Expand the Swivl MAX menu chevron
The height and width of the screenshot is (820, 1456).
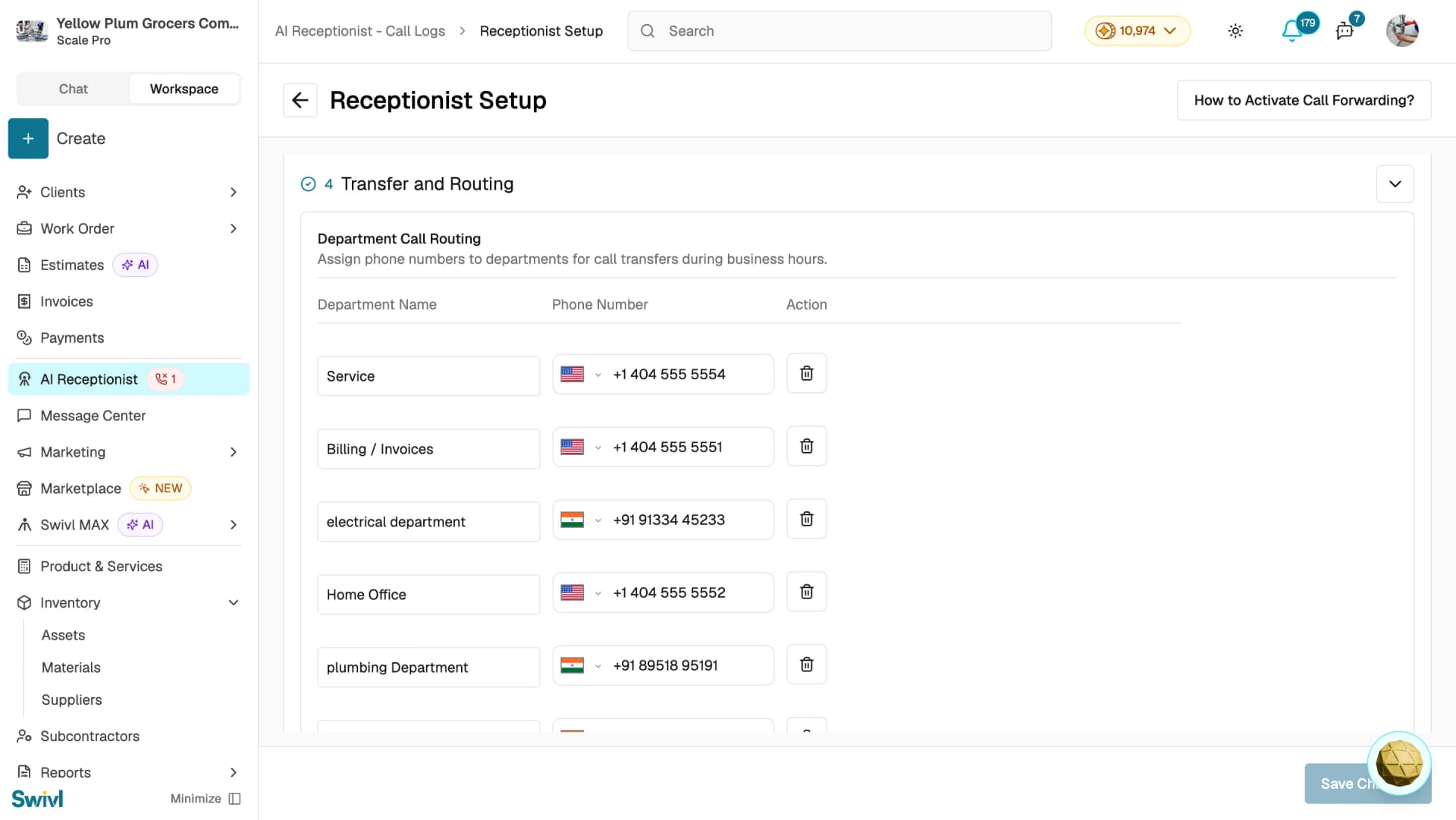click(234, 525)
